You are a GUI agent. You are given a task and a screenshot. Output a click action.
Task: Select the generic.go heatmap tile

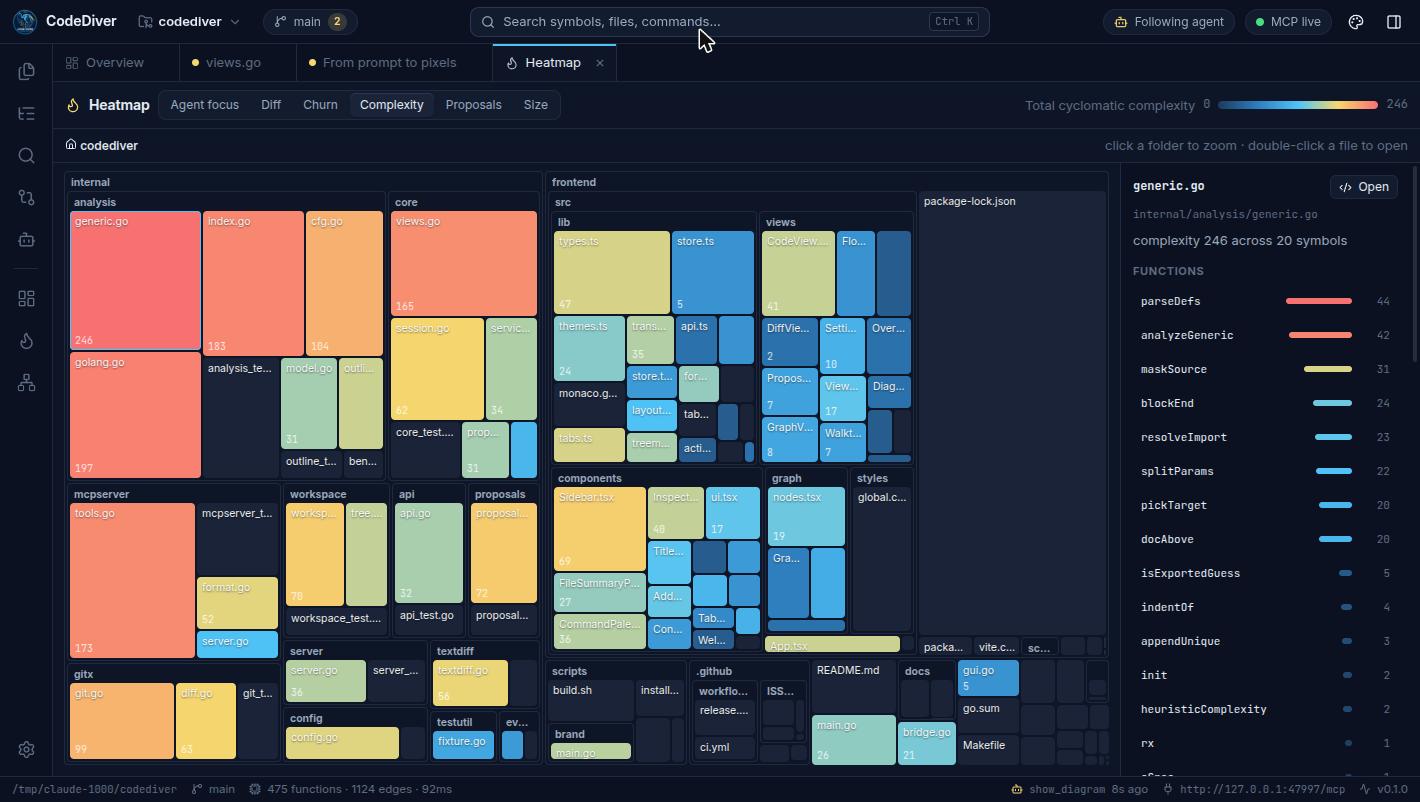[135, 280]
